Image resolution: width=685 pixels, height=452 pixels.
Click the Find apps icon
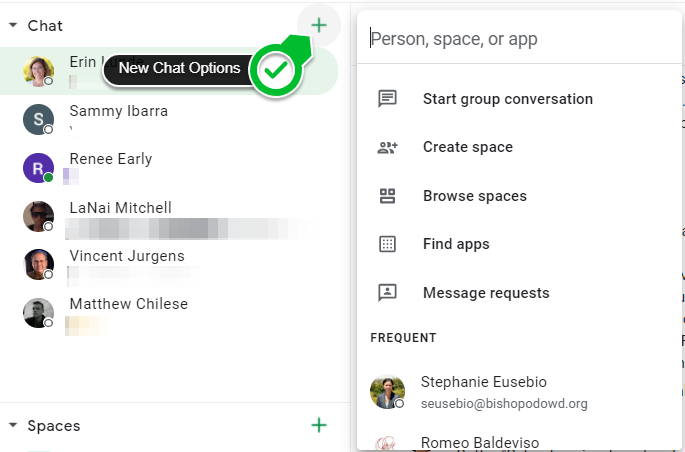coord(387,244)
